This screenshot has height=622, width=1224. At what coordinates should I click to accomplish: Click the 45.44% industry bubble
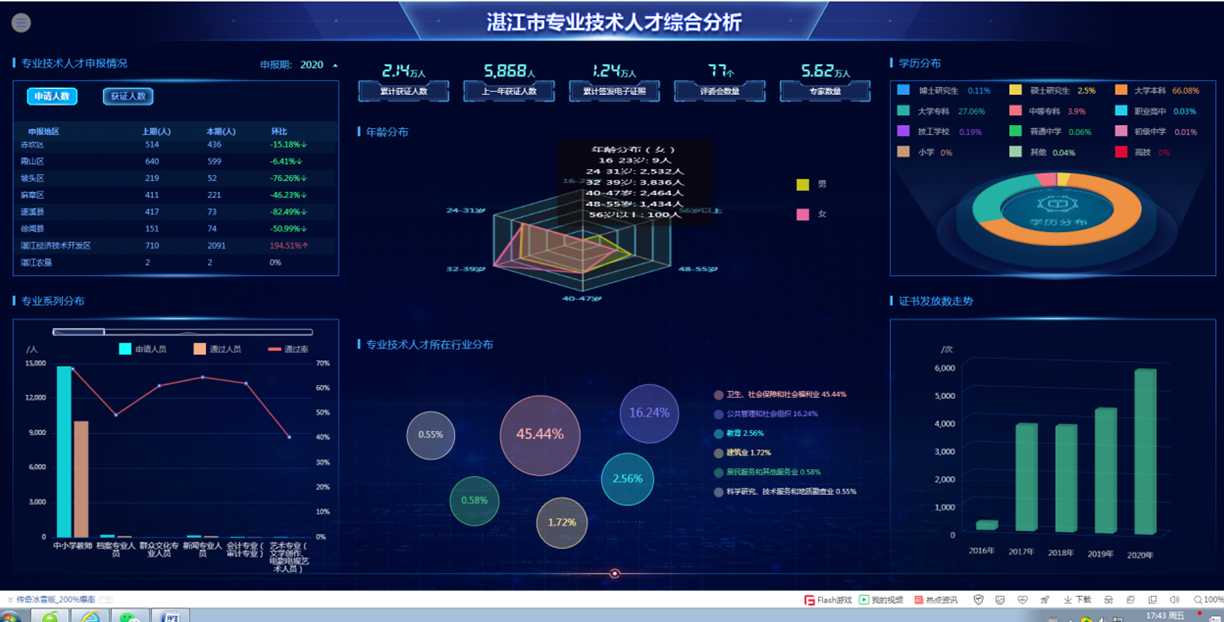tap(540, 435)
